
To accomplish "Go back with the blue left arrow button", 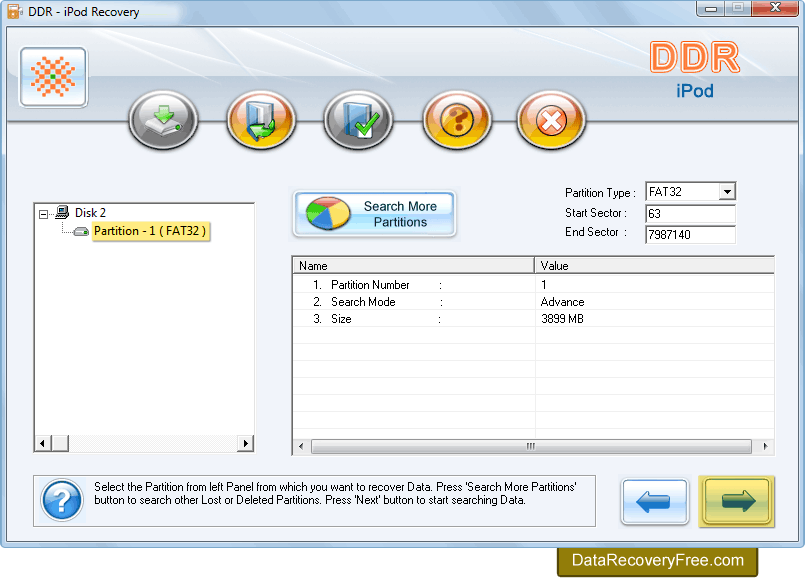I will tap(655, 502).
